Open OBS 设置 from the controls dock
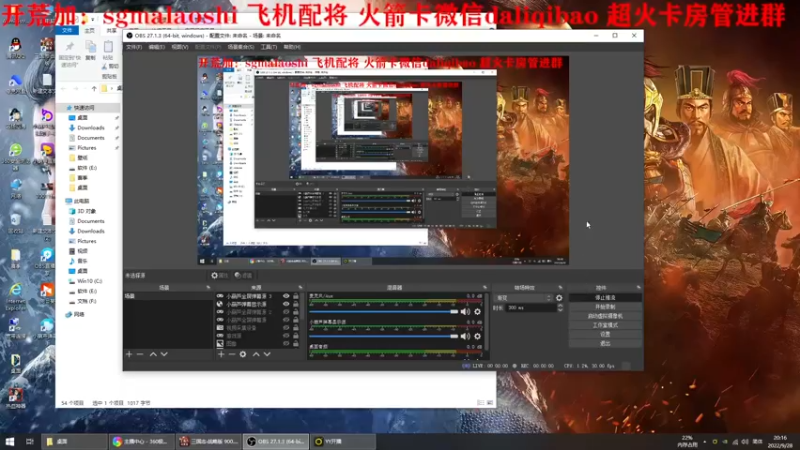Viewport: 800px width, 450px height. (605, 334)
